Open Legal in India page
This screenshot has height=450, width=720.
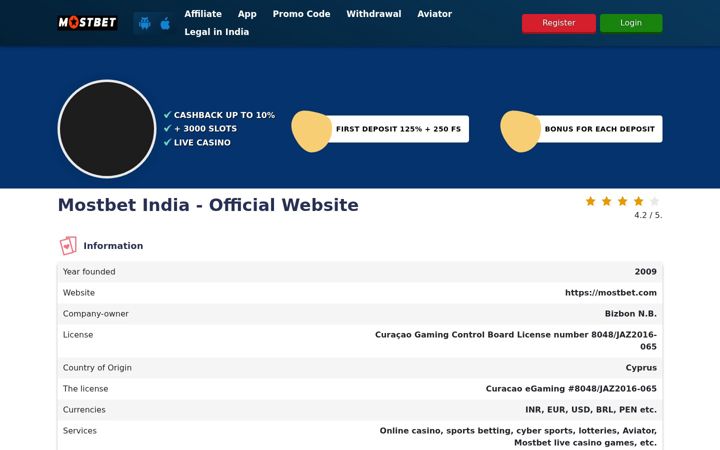[x=217, y=32]
